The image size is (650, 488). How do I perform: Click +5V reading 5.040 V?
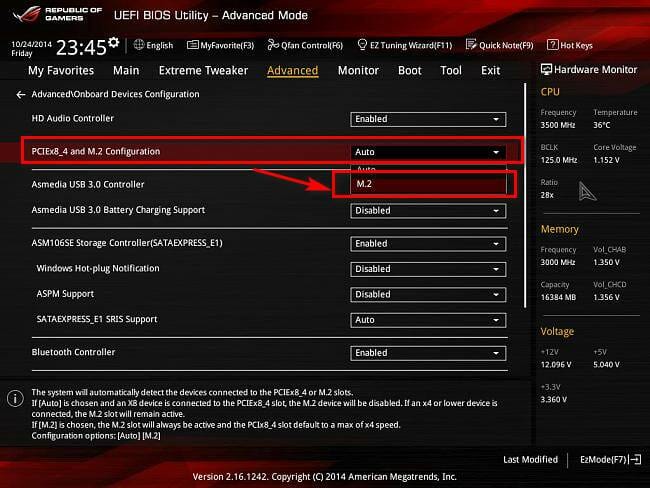point(606,364)
